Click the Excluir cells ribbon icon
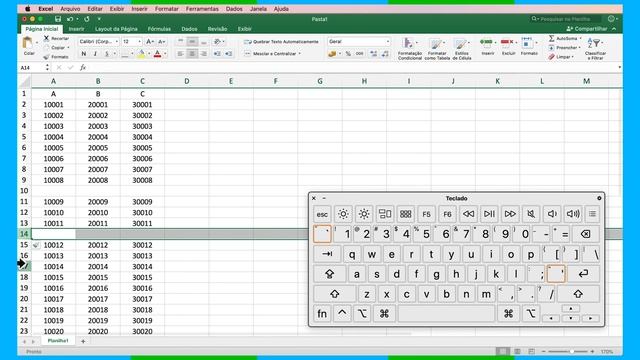640x360 pixels. click(x=507, y=42)
